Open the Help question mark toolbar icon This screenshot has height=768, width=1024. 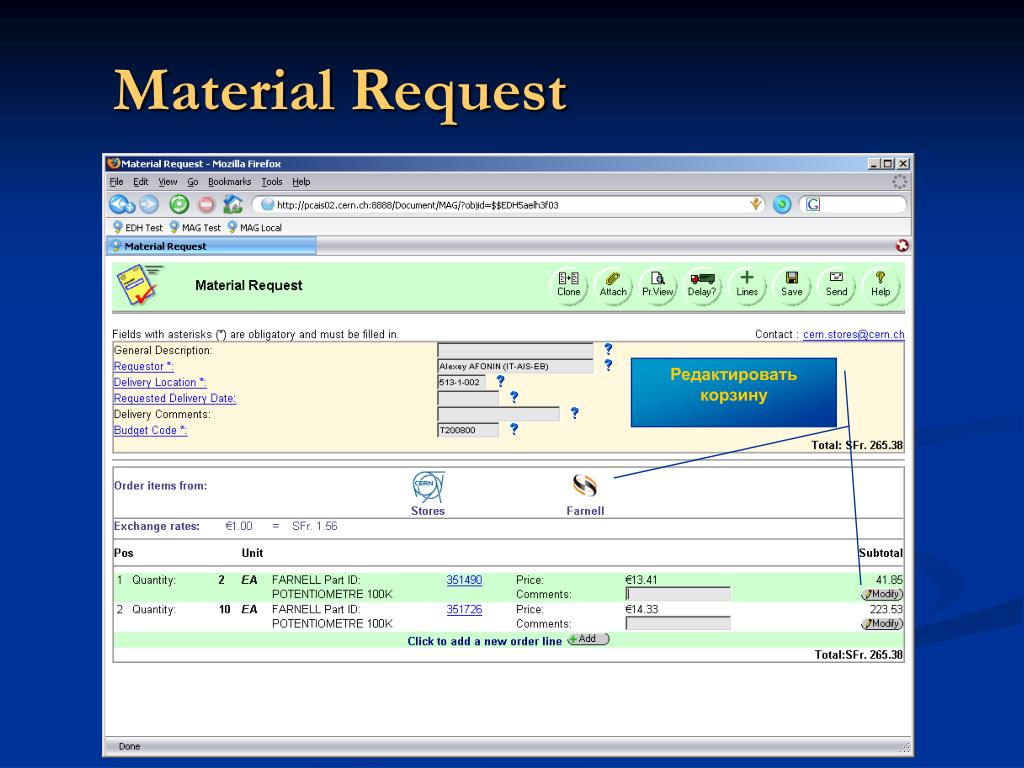coord(880,285)
